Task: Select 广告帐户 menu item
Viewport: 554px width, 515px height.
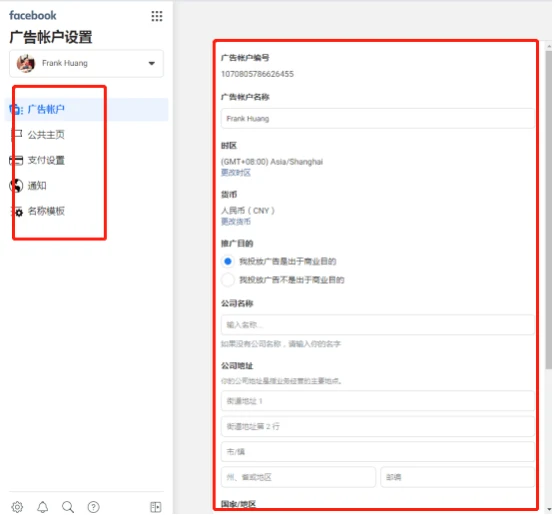Action: pos(86,109)
